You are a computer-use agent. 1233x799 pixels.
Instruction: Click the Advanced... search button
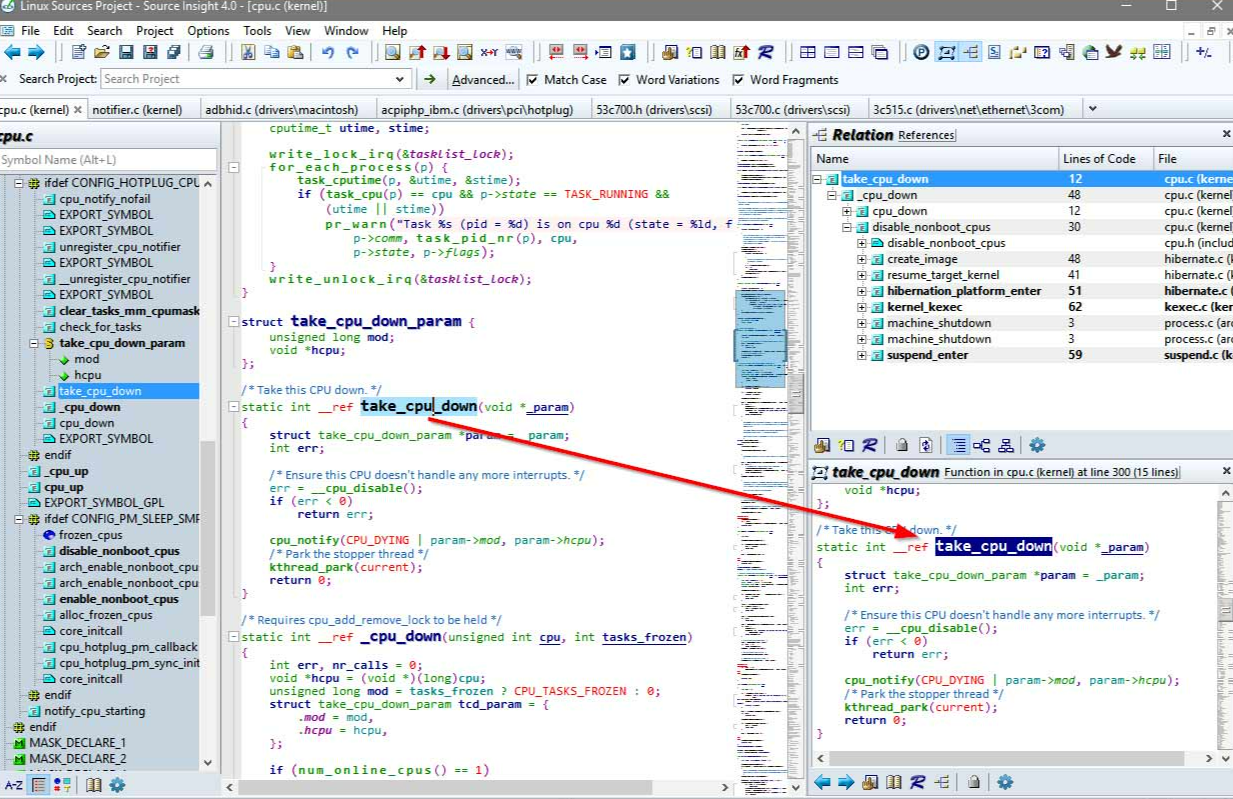482,80
